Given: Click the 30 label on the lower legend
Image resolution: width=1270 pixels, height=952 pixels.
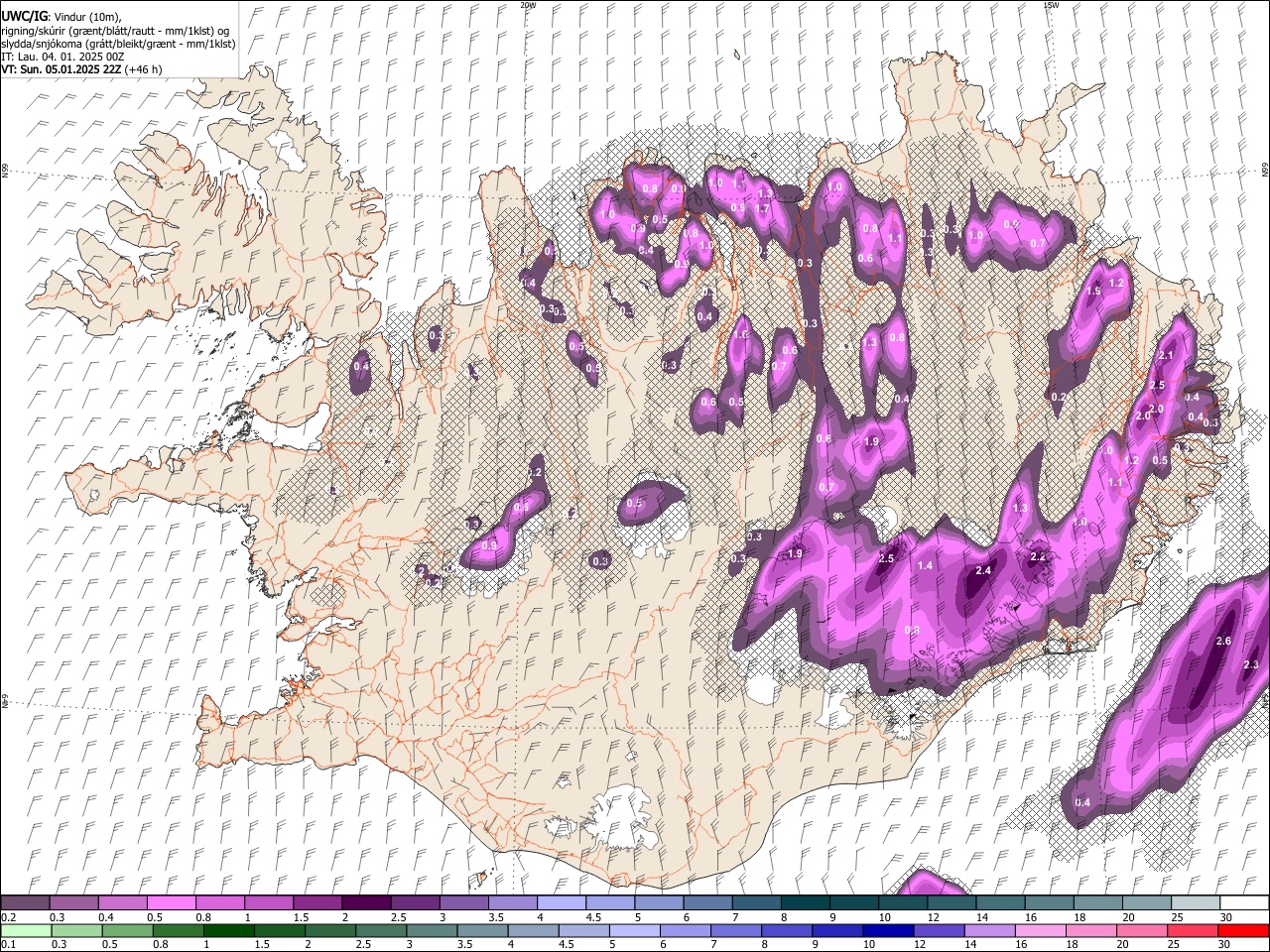Looking at the screenshot, I should pyautogui.click(x=1225, y=944).
